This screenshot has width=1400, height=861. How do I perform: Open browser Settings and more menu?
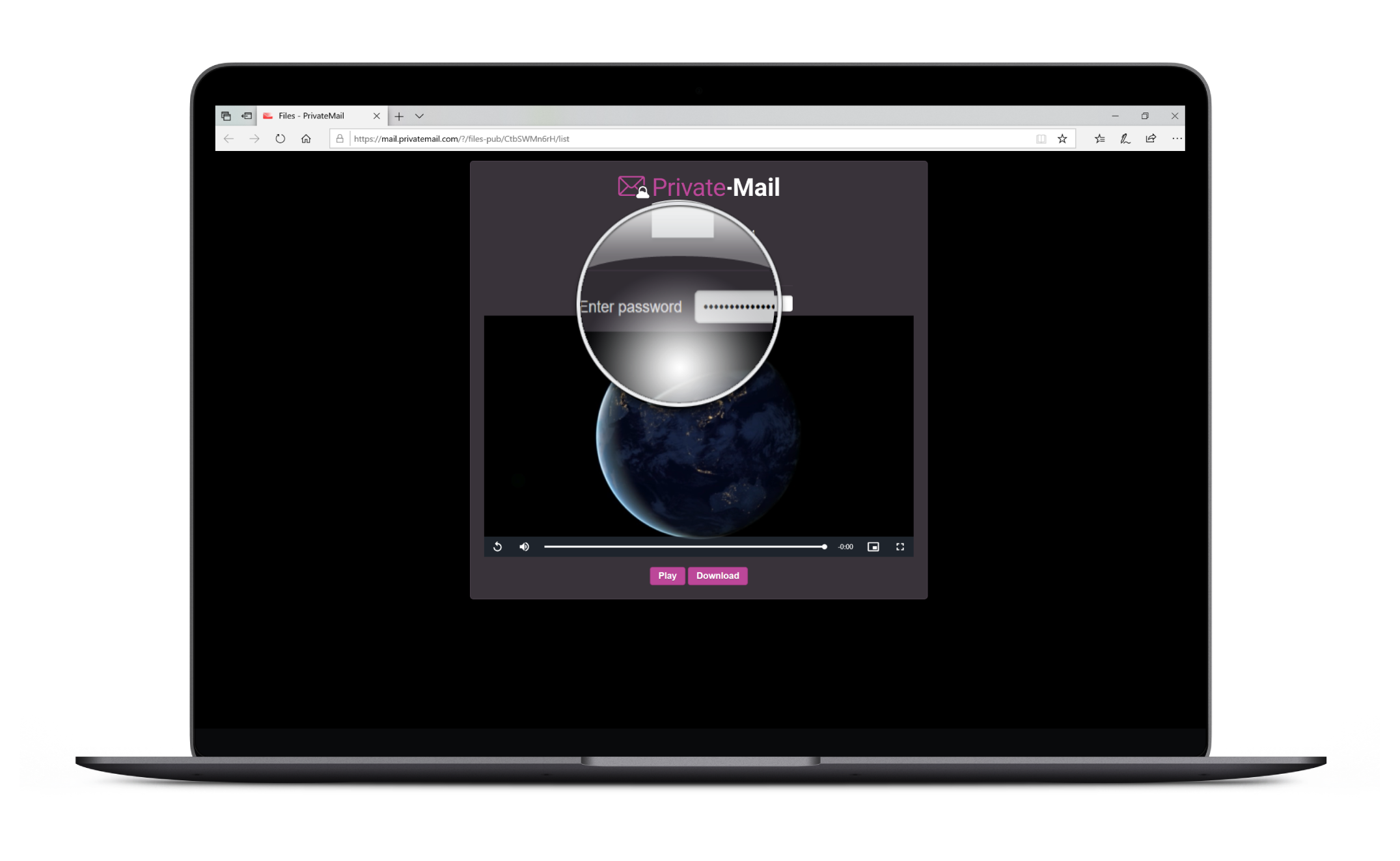click(x=1177, y=139)
